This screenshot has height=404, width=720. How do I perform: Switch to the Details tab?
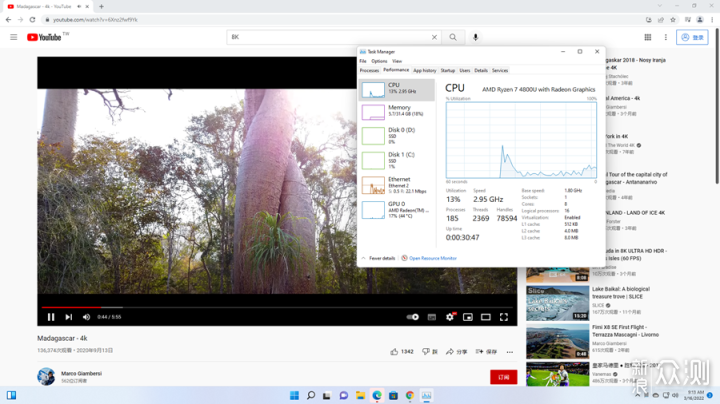tap(481, 71)
